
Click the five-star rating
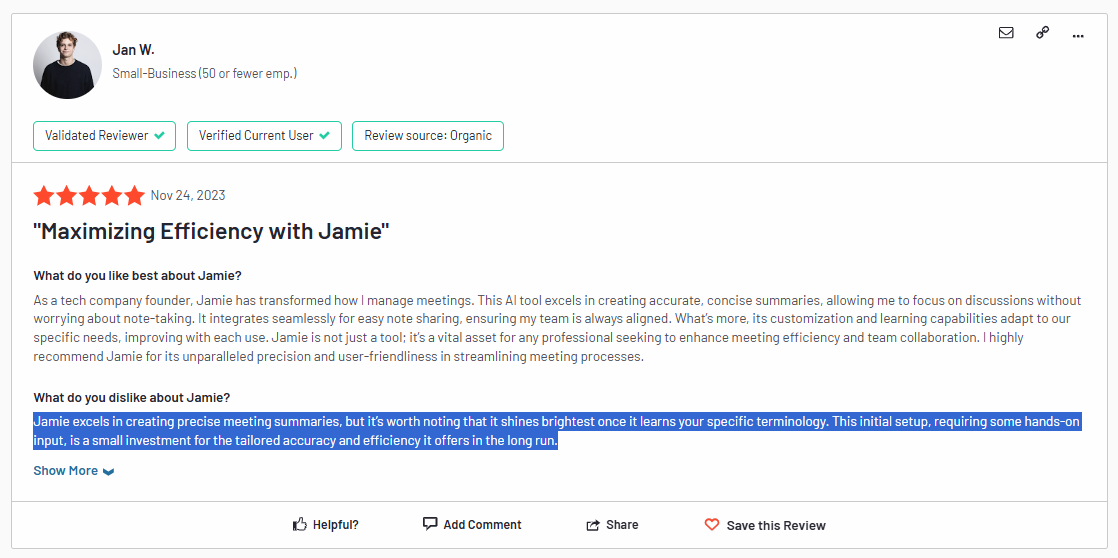click(x=89, y=195)
